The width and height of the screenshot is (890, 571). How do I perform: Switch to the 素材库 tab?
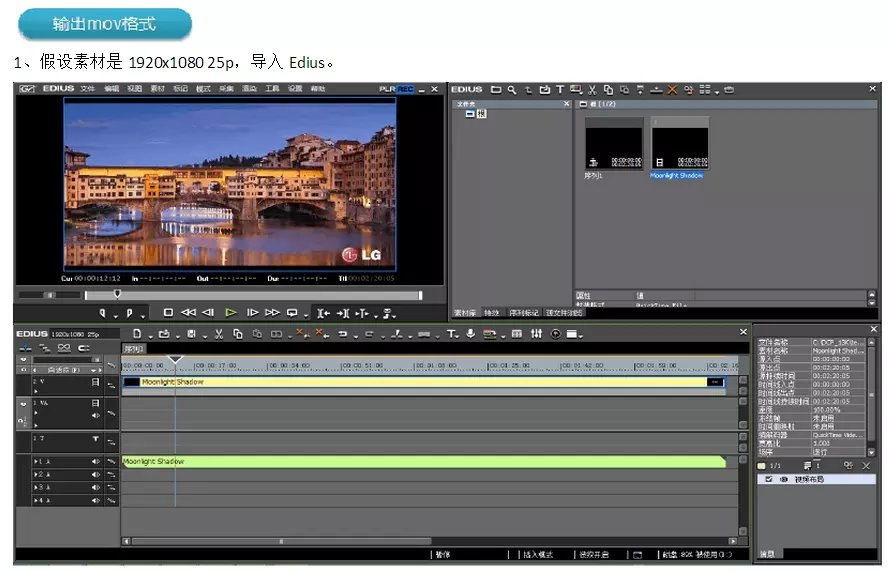[465, 313]
